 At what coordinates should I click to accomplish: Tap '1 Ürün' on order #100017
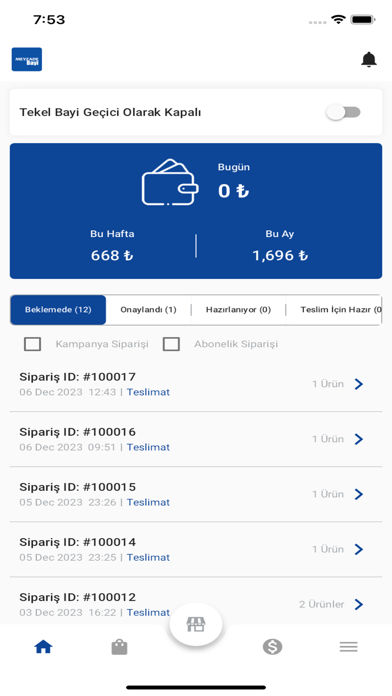coord(328,384)
